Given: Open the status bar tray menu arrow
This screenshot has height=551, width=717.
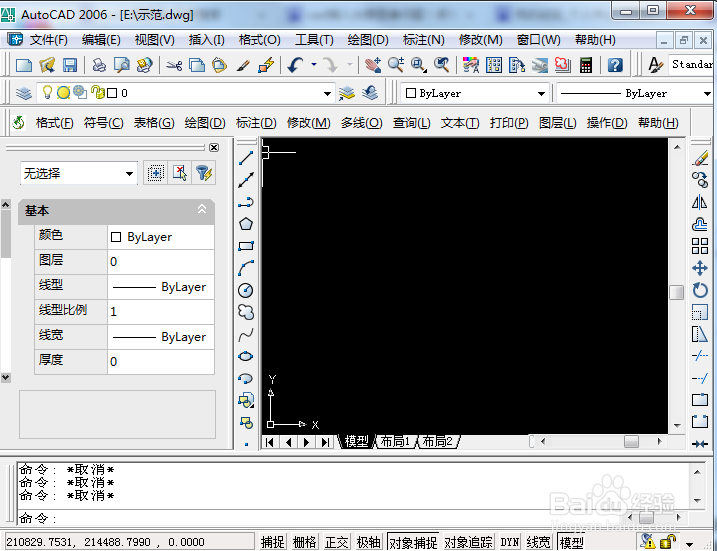Looking at the screenshot, I should [689, 544].
